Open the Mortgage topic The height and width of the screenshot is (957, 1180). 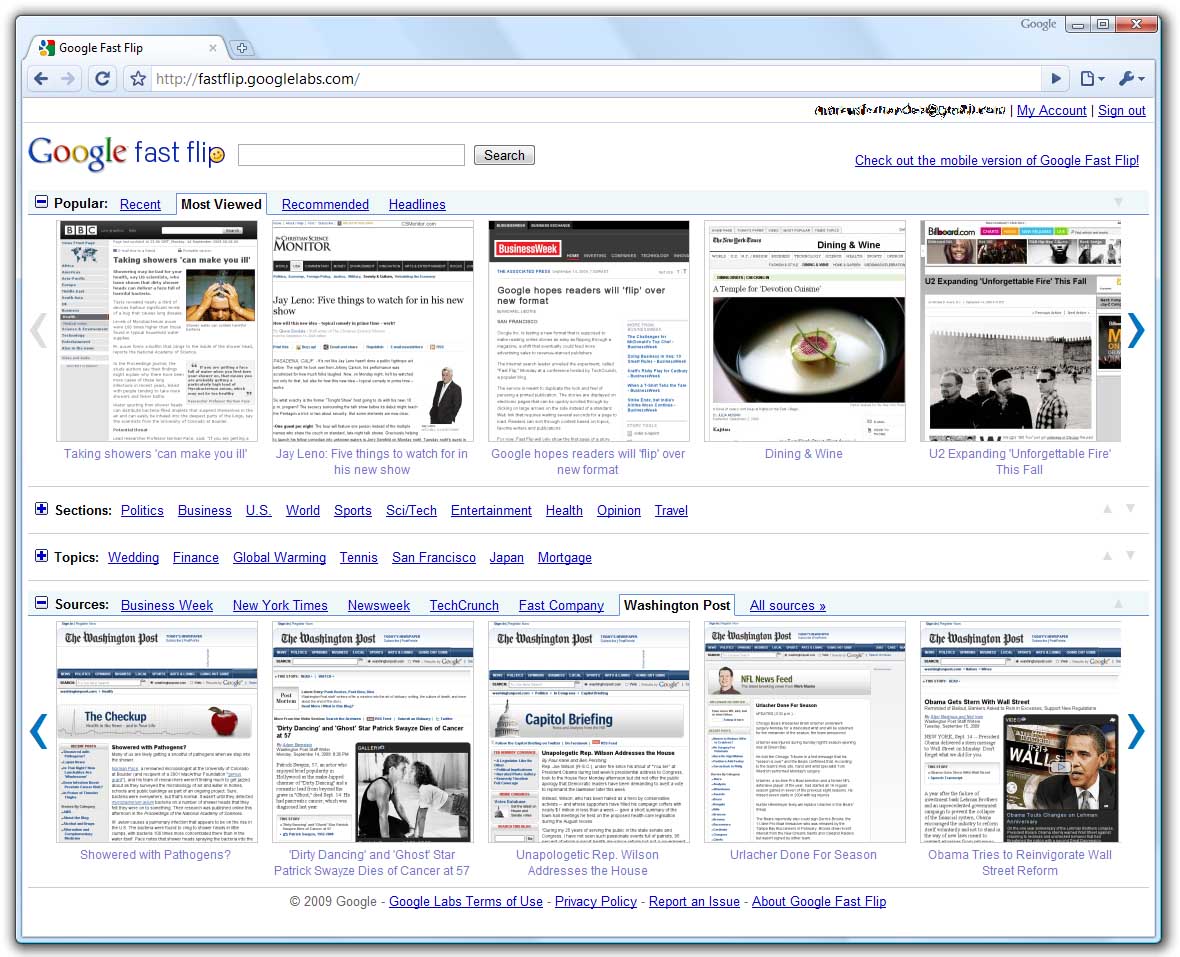pyautogui.click(x=564, y=557)
